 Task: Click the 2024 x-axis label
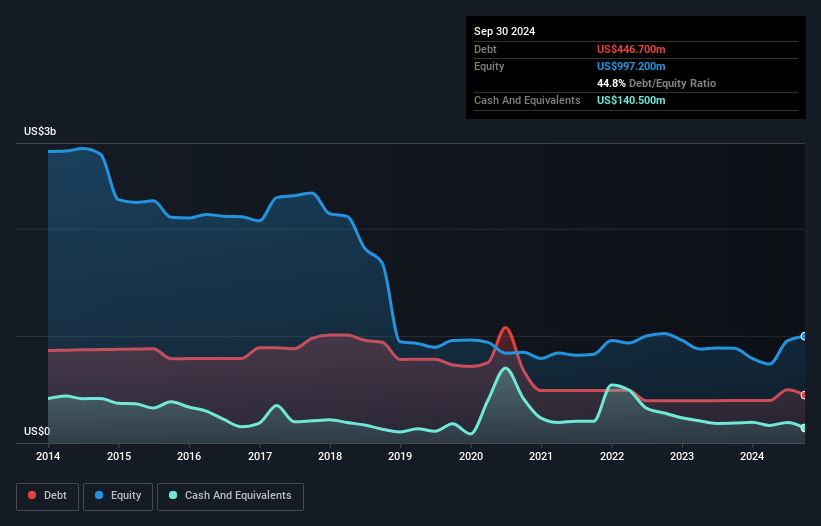[752, 456]
